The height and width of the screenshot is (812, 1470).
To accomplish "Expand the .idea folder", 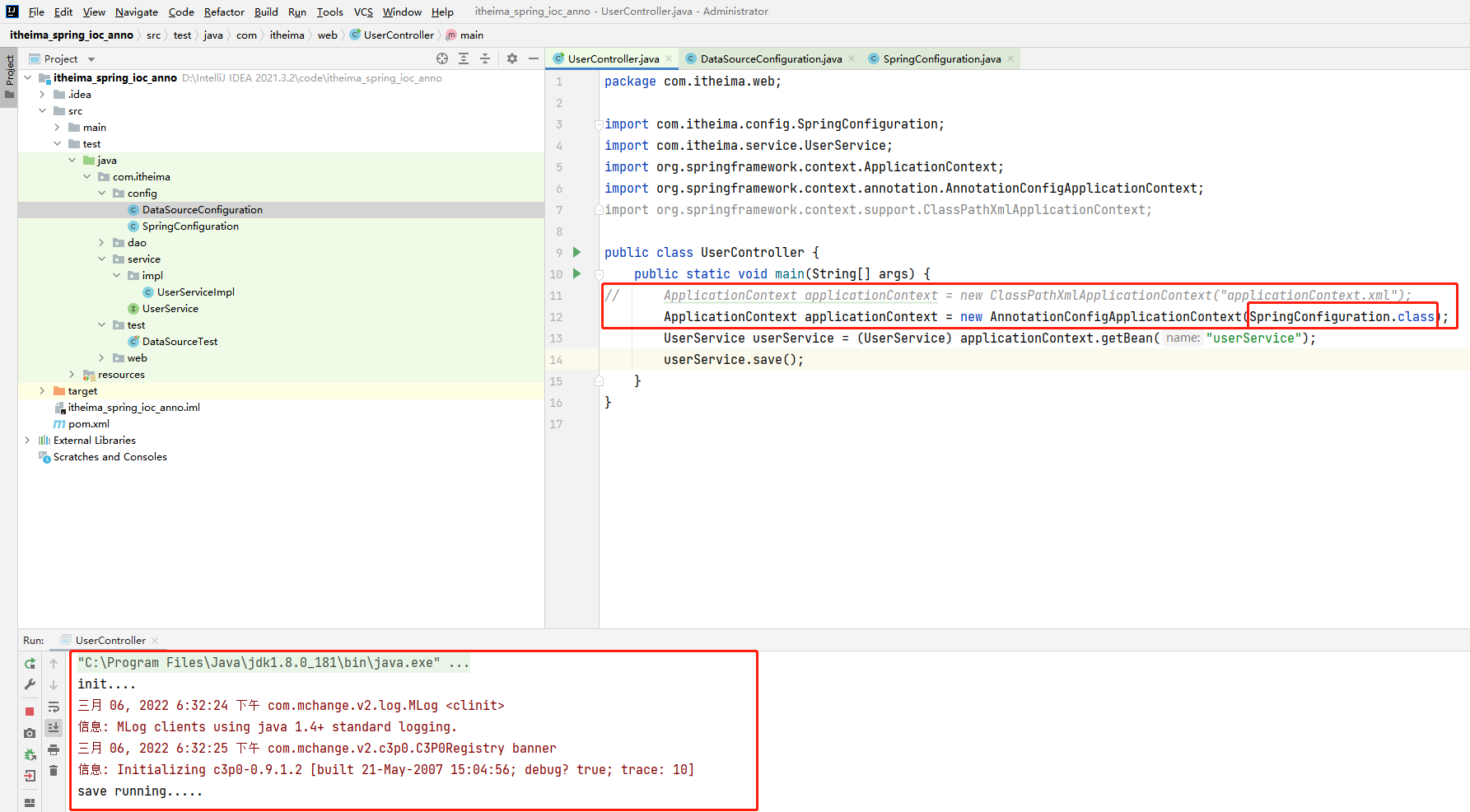I will coord(43,94).
